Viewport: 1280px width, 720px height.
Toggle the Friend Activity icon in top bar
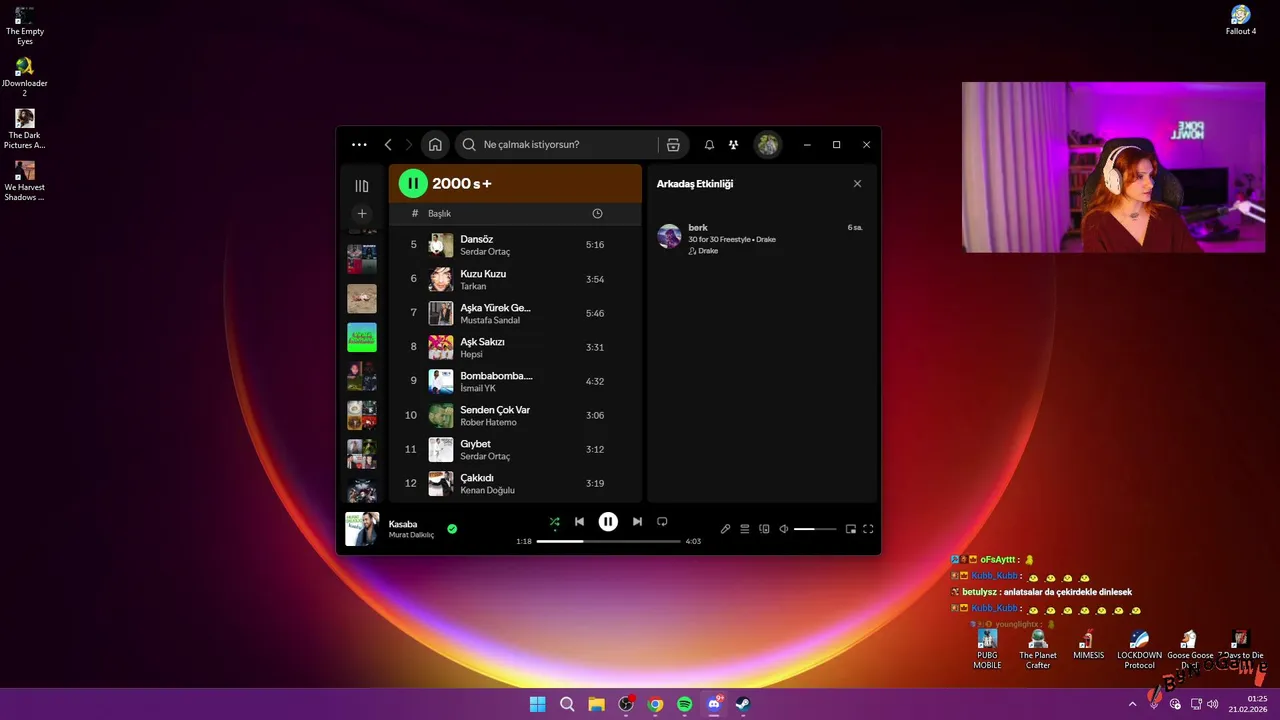coord(734,145)
